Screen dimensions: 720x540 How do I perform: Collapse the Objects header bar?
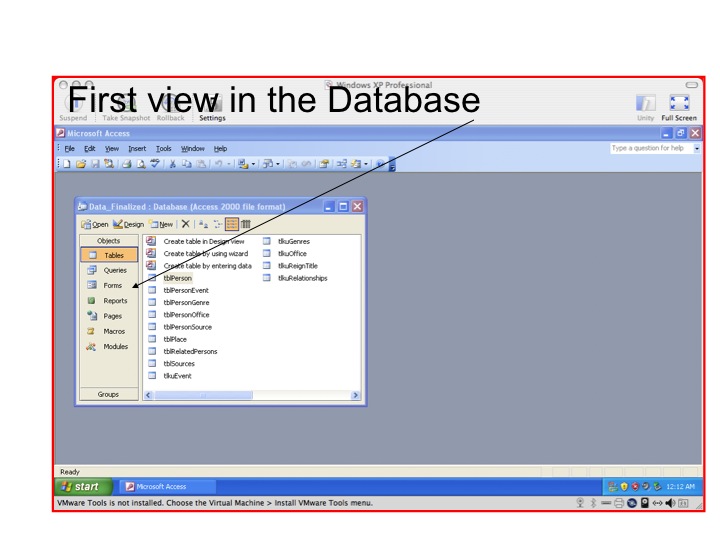click(109, 241)
